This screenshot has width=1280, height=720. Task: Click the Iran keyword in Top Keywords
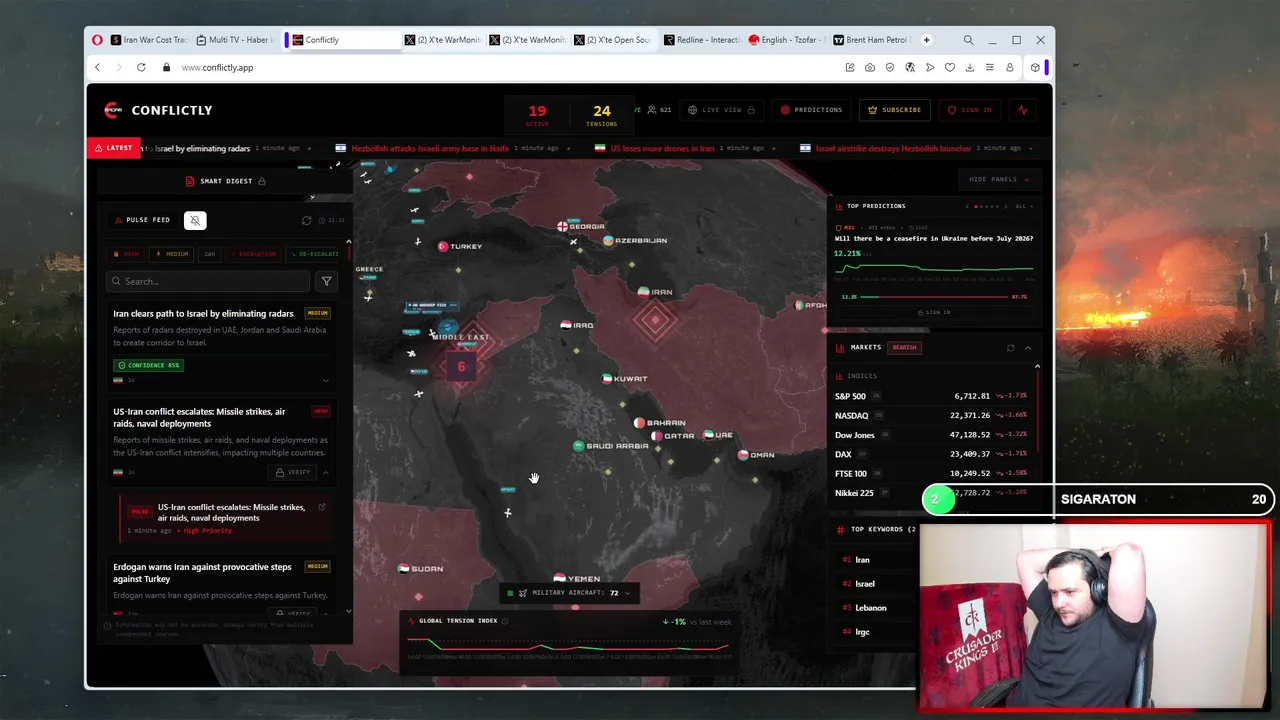pos(862,560)
